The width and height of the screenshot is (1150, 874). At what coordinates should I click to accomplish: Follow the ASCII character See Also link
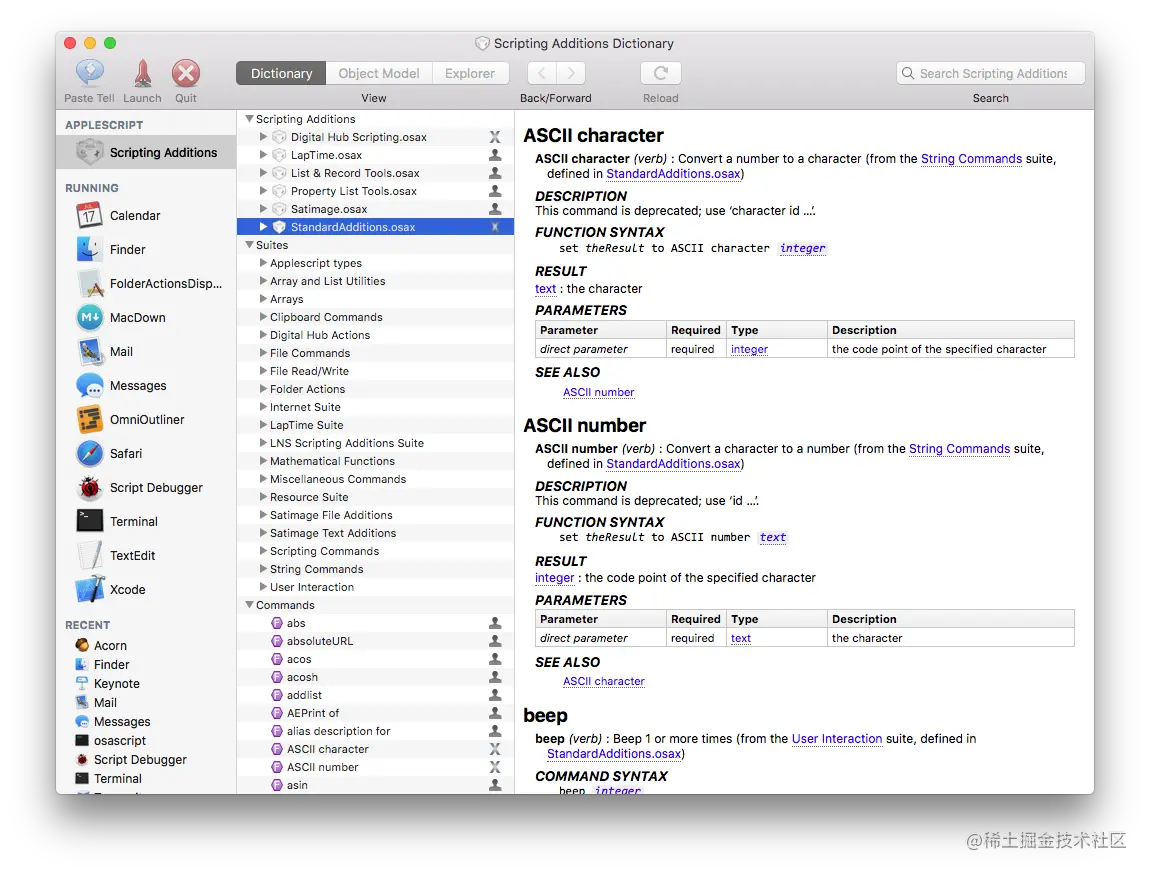[x=604, y=681]
